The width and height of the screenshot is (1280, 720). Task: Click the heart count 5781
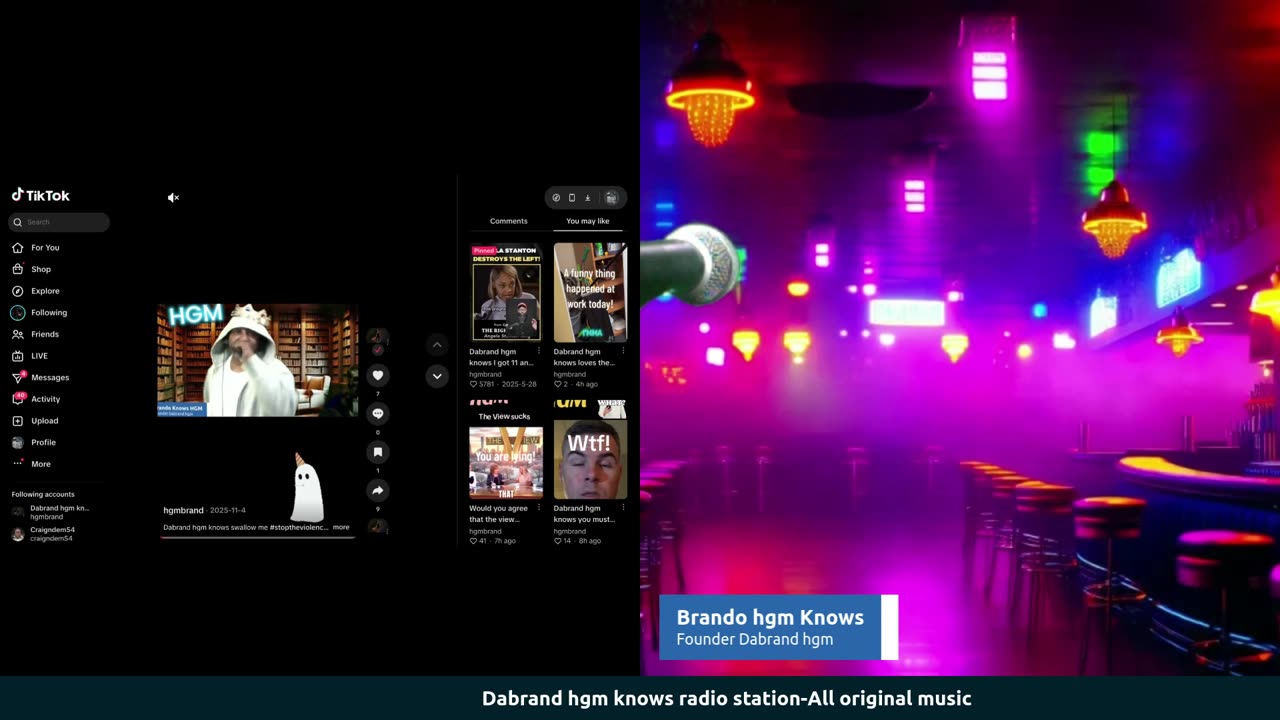tap(484, 384)
